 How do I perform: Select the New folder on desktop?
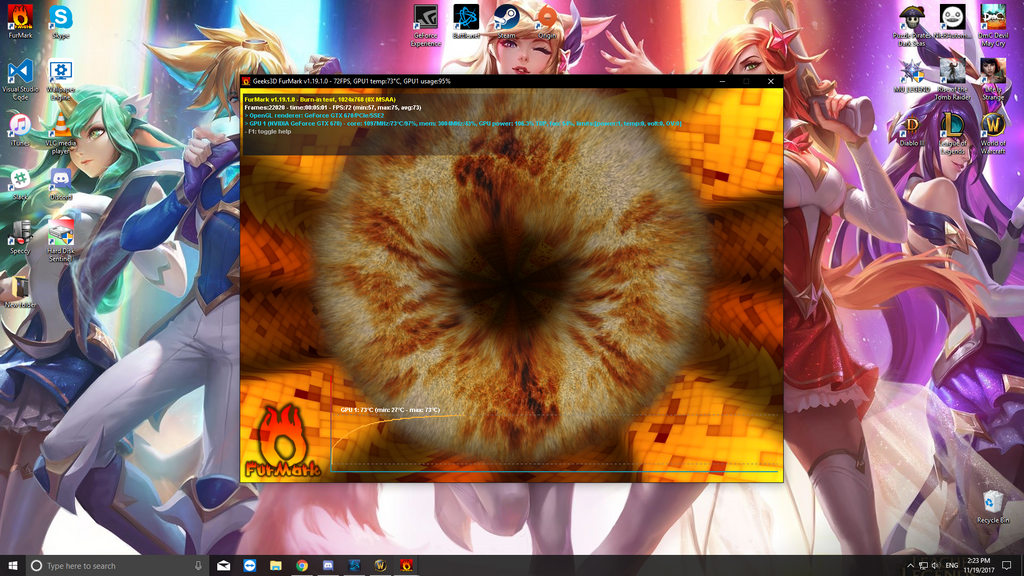pyautogui.click(x=20, y=291)
